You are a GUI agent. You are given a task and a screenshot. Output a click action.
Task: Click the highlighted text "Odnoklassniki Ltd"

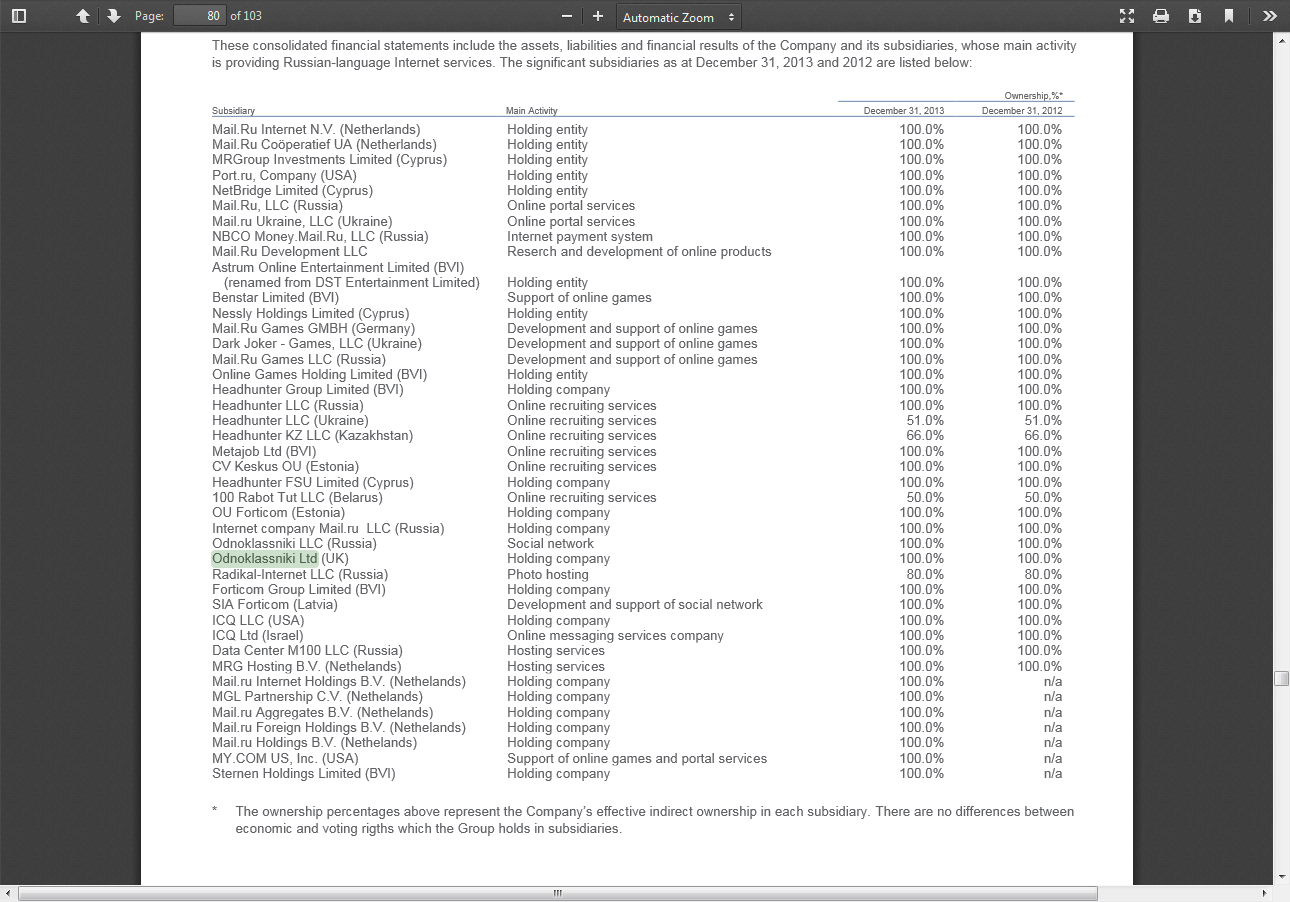(265, 559)
